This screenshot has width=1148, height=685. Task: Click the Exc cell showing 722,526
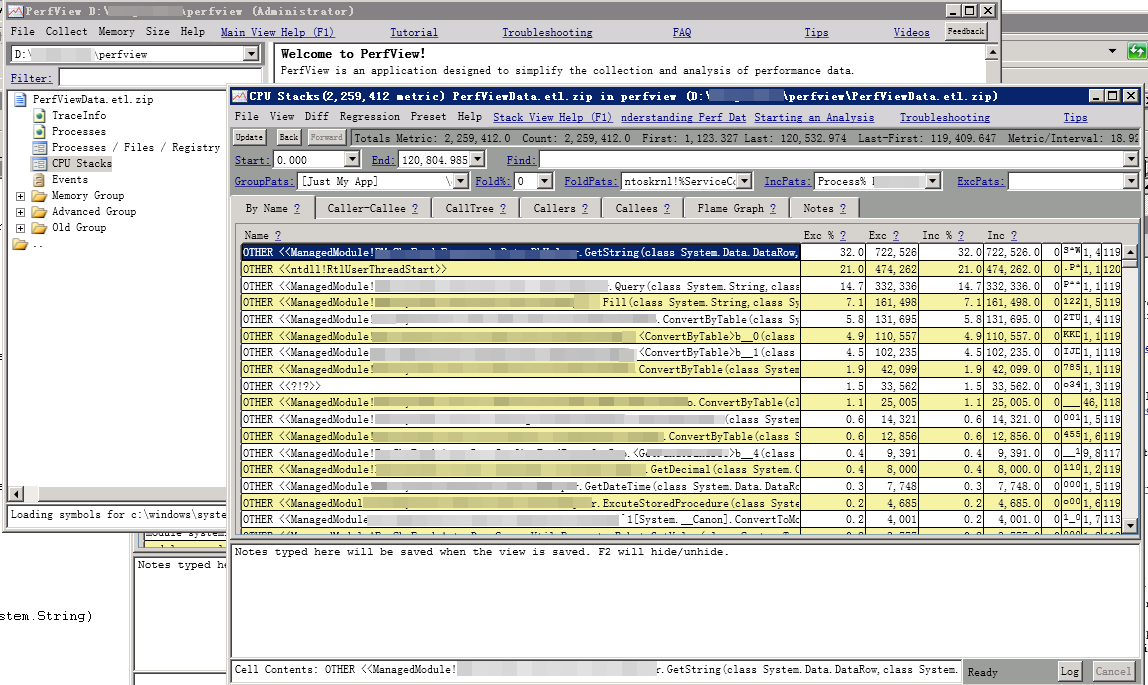pos(892,252)
